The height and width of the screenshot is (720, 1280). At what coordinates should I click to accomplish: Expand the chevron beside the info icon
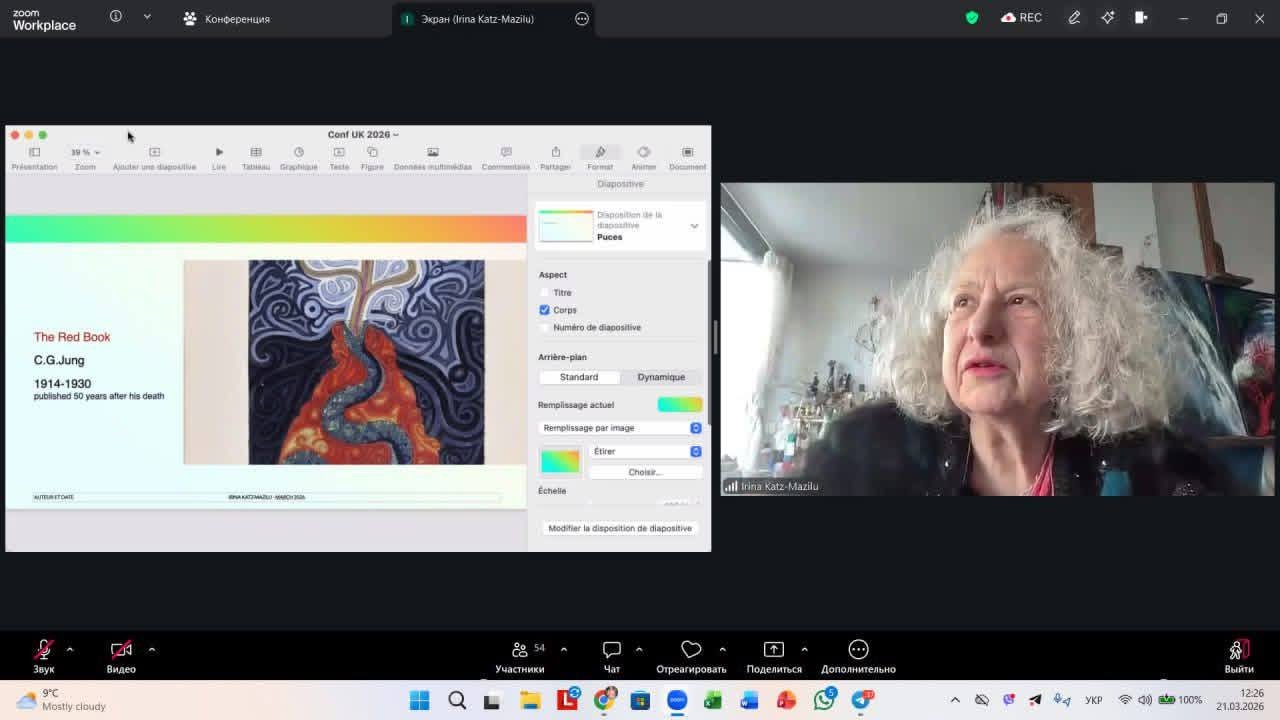click(147, 17)
